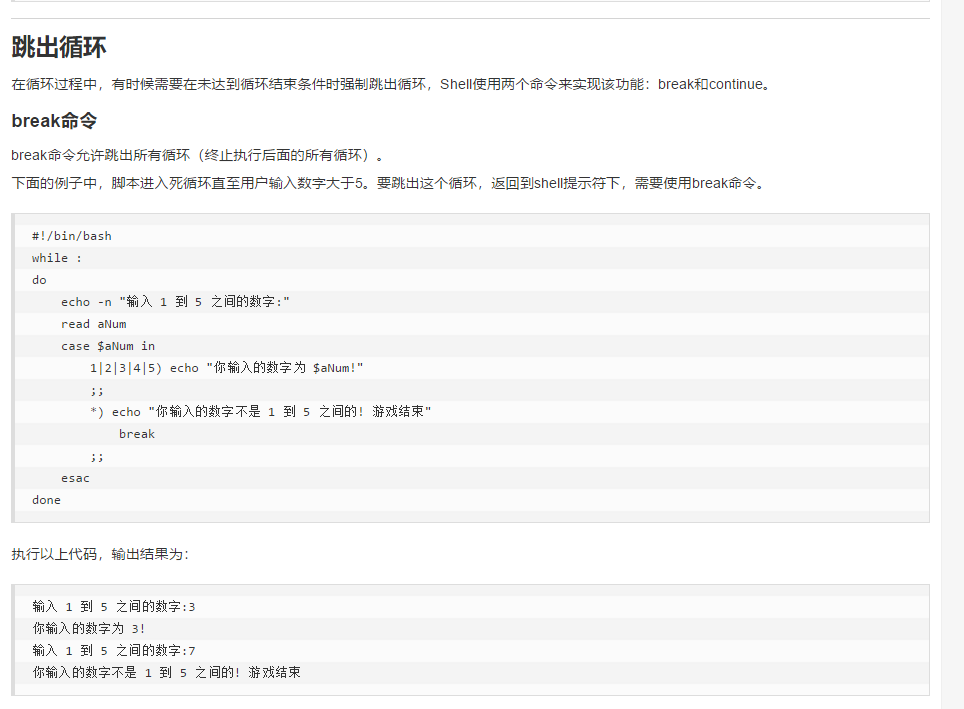Click the code line 'read aNum'
This screenshot has height=709, width=964.
[93, 324]
